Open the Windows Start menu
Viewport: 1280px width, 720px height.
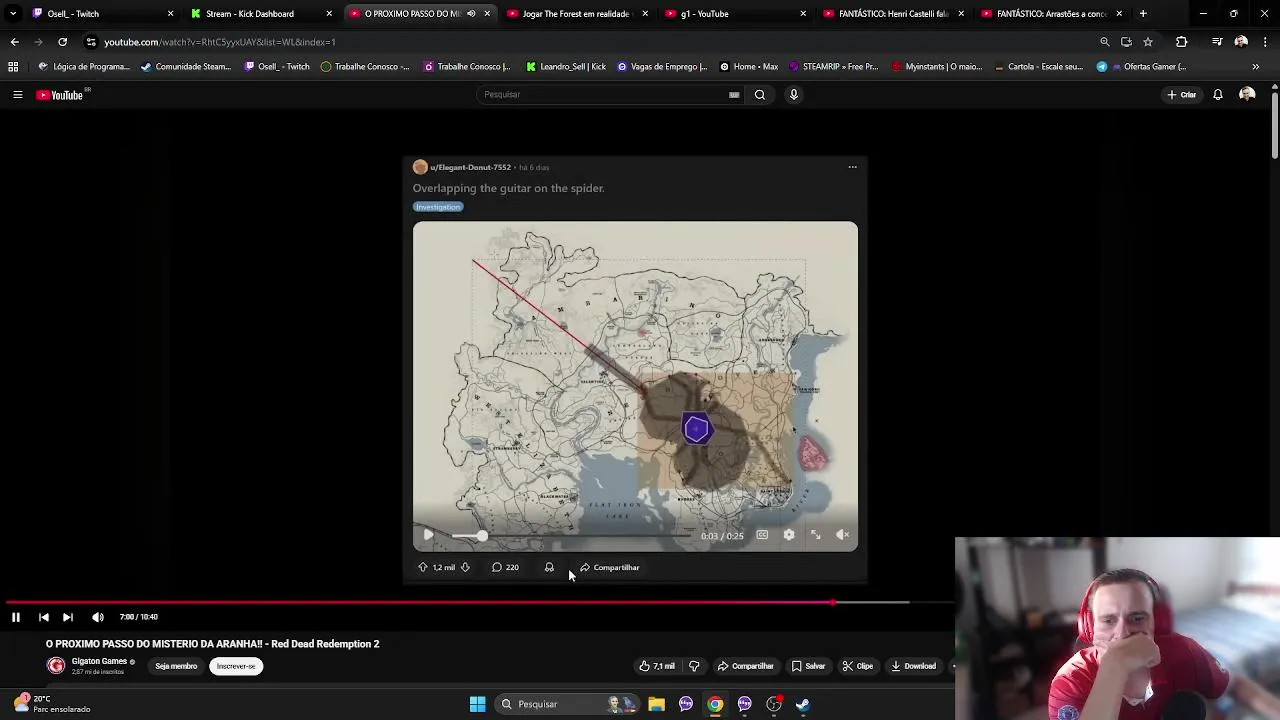[x=478, y=704]
